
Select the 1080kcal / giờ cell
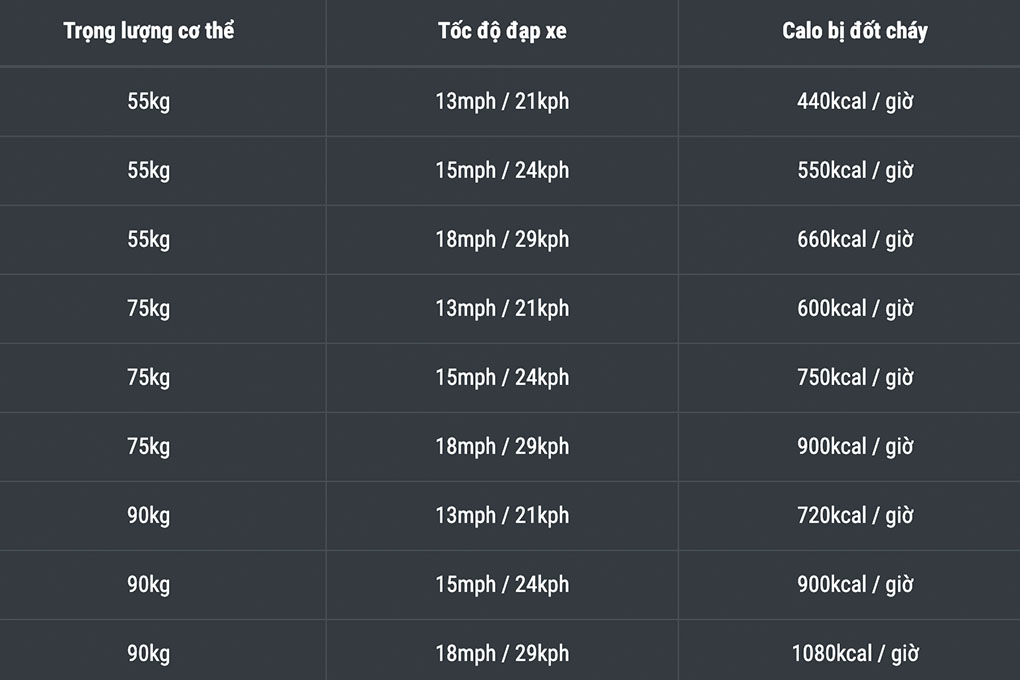coord(855,653)
